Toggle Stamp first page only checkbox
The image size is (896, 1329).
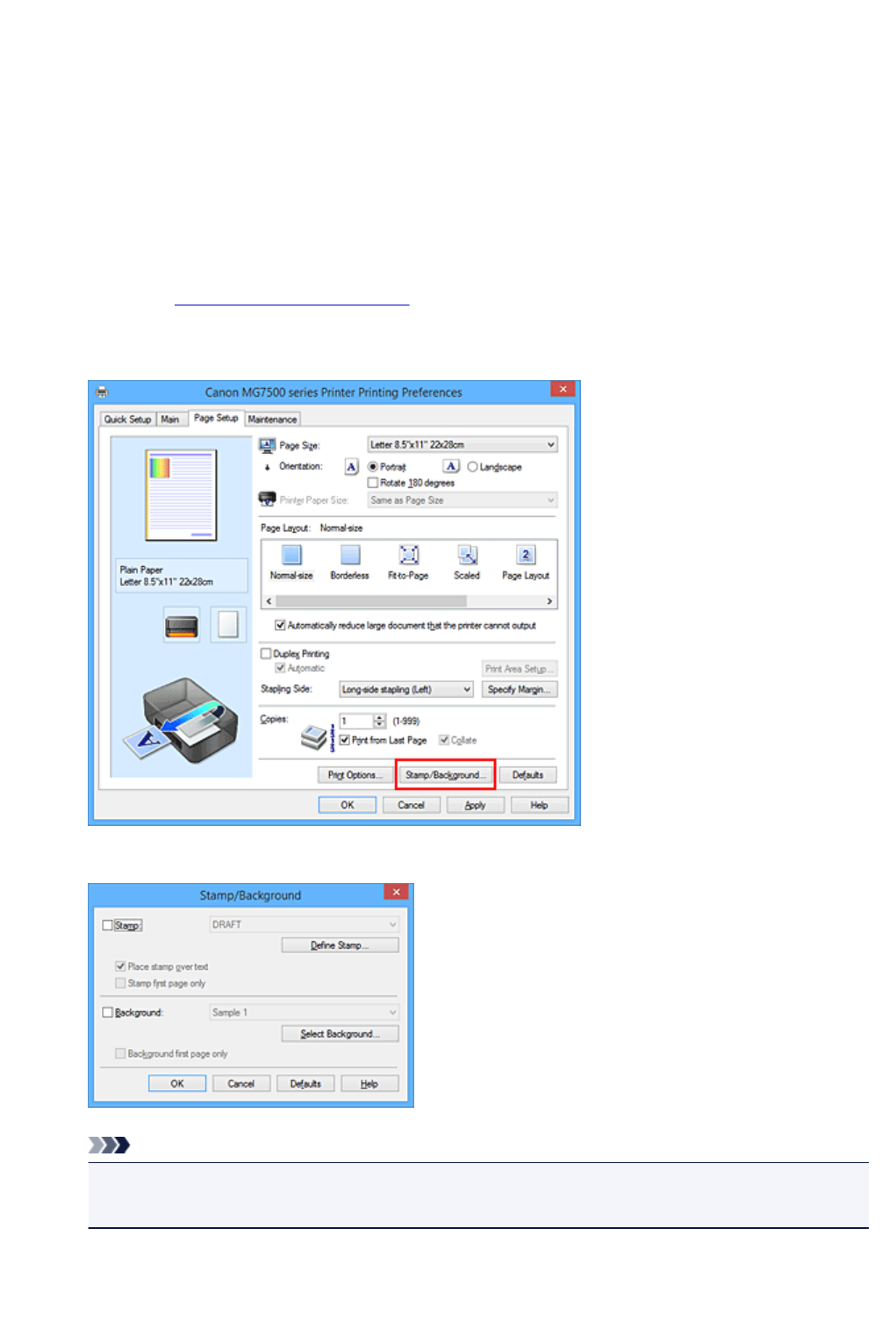pyautogui.click(x=120, y=983)
